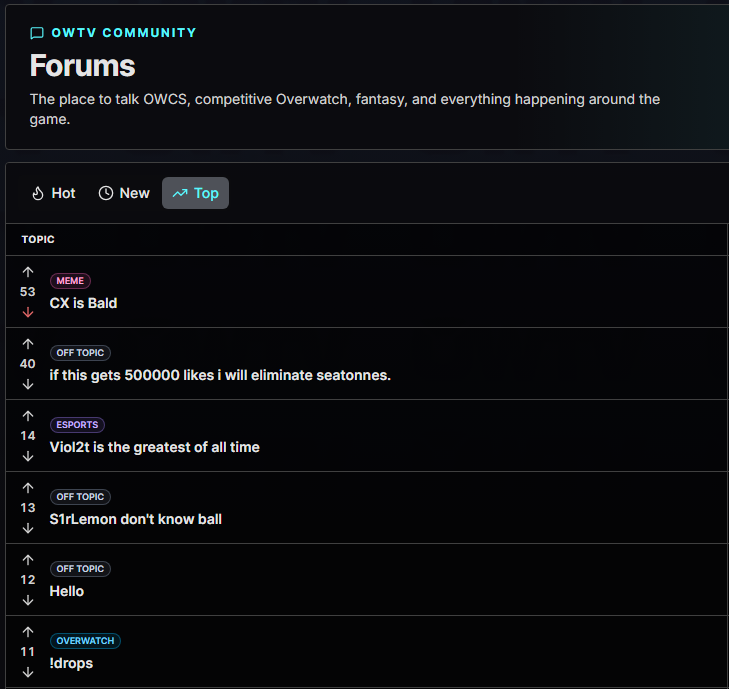Open the 'if this gets 500000 likes' thread
Viewport: 729px width, 689px height.
220,375
